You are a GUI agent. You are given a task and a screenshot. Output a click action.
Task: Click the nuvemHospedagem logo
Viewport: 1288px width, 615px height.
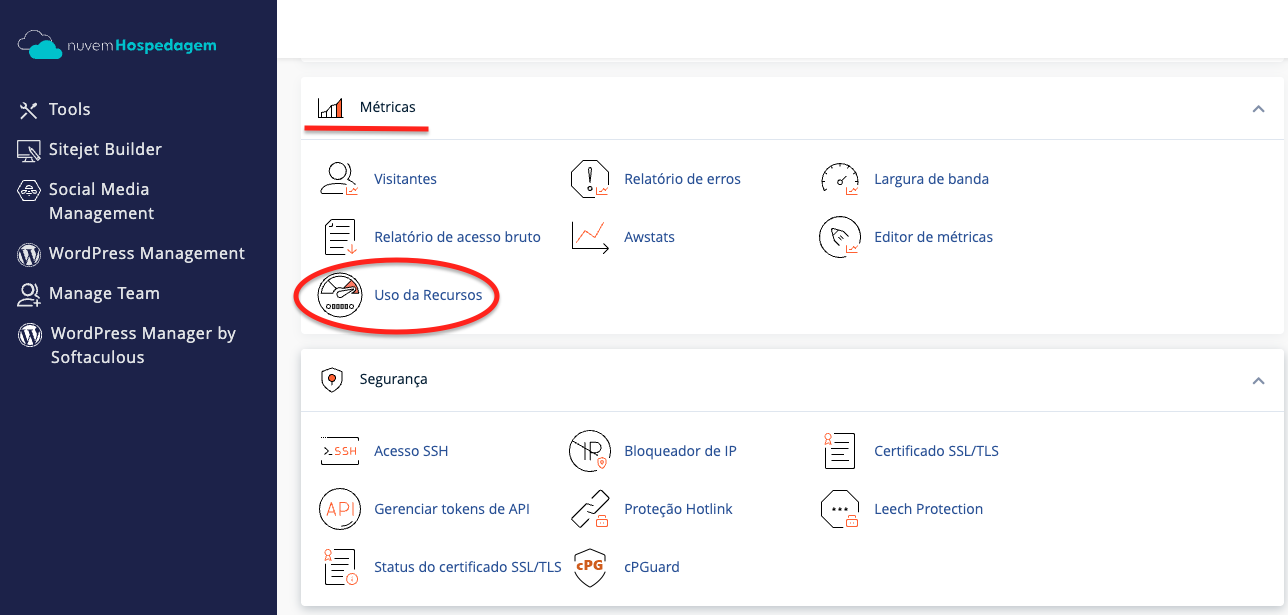point(117,45)
